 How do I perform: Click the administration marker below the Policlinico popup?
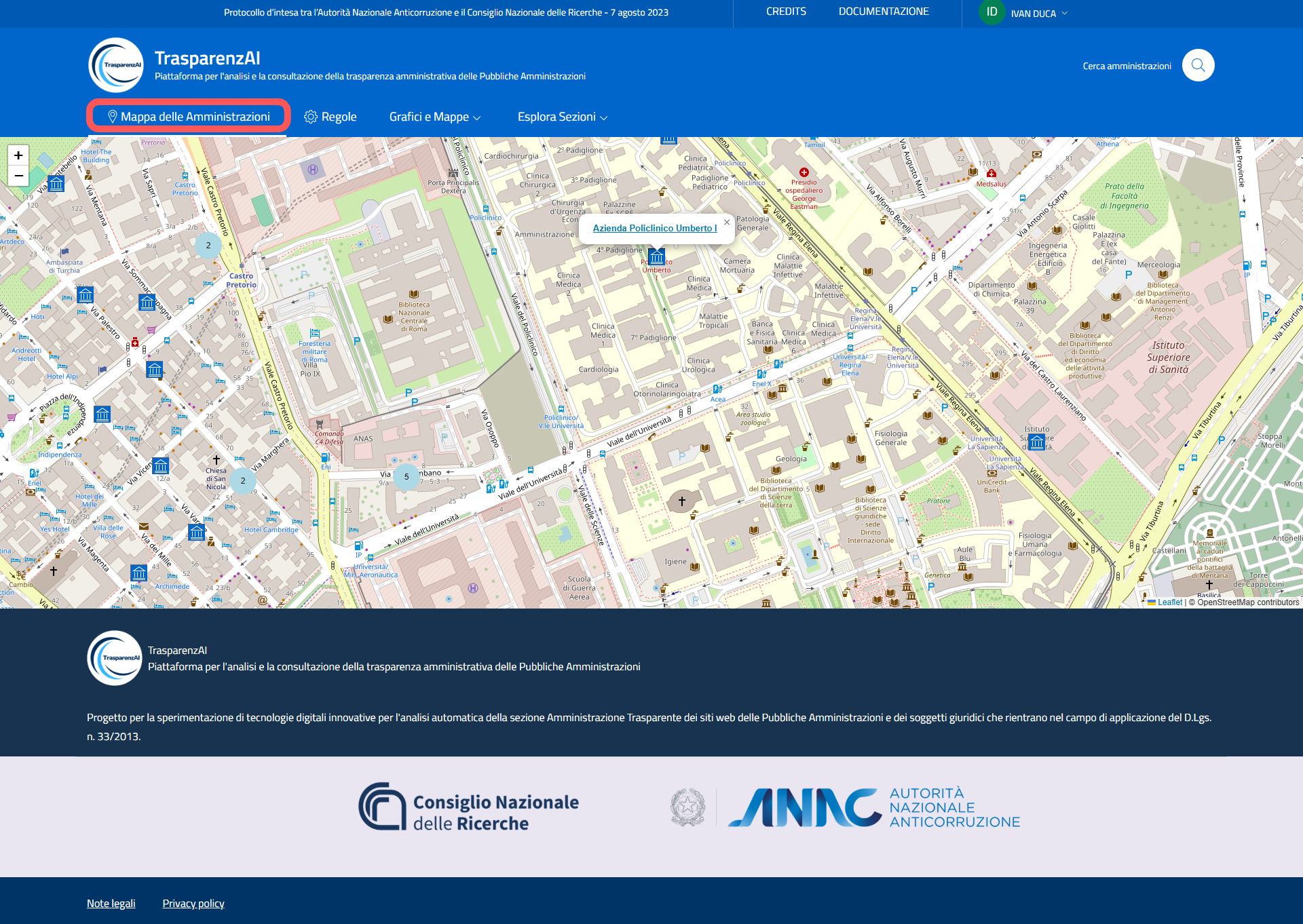[656, 257]
